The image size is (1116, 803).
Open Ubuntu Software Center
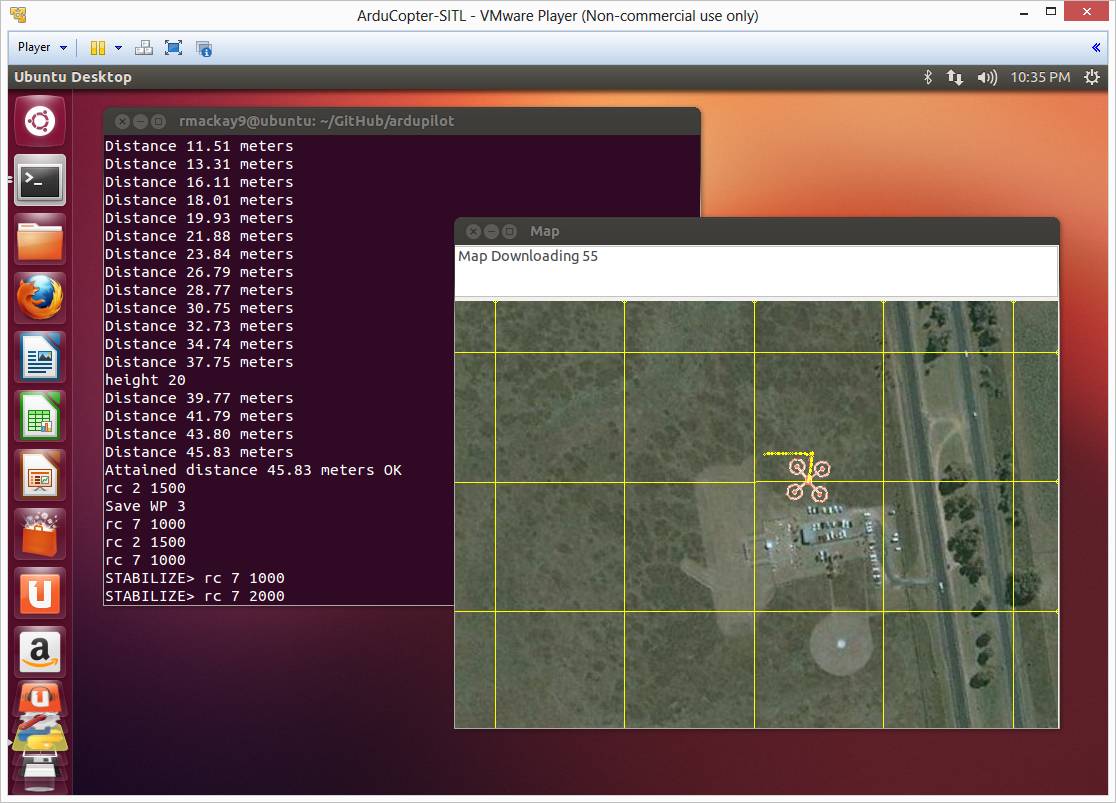click(x=40, y=534)
